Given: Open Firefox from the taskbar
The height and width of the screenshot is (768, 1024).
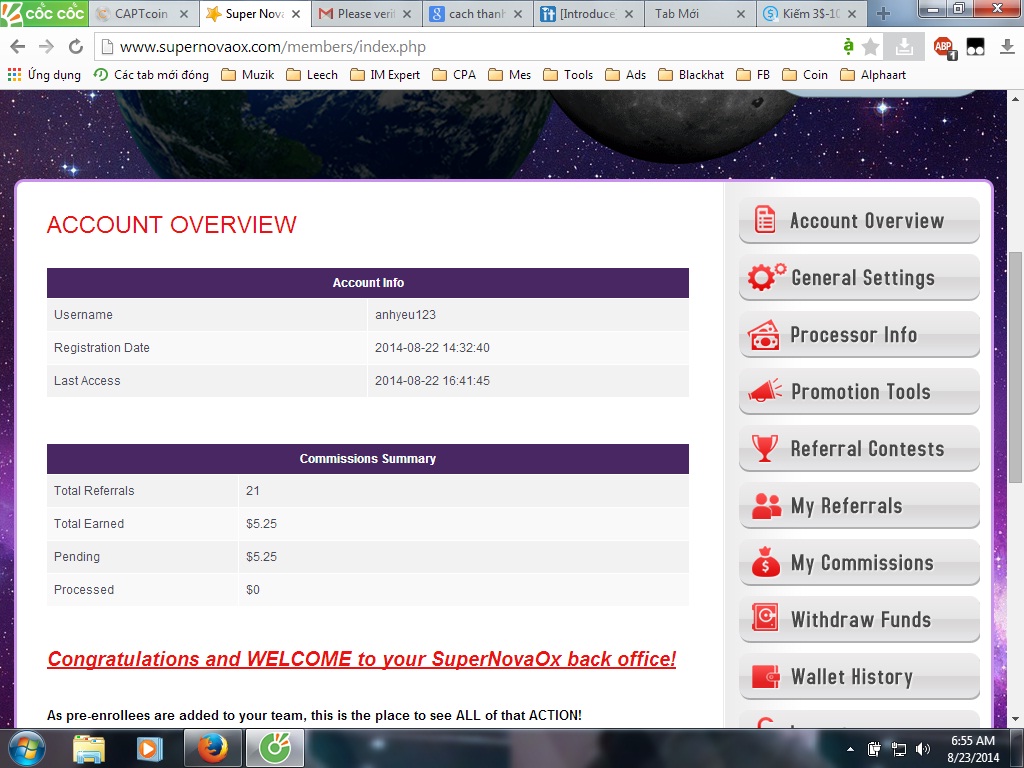Looking at the screenshot, I should [212, 748].
